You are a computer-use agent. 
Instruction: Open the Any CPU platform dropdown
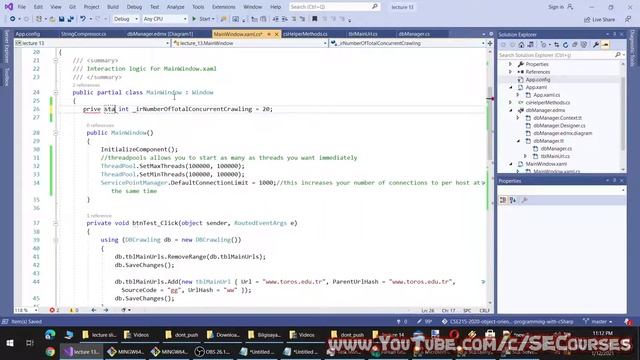[165, 19]
